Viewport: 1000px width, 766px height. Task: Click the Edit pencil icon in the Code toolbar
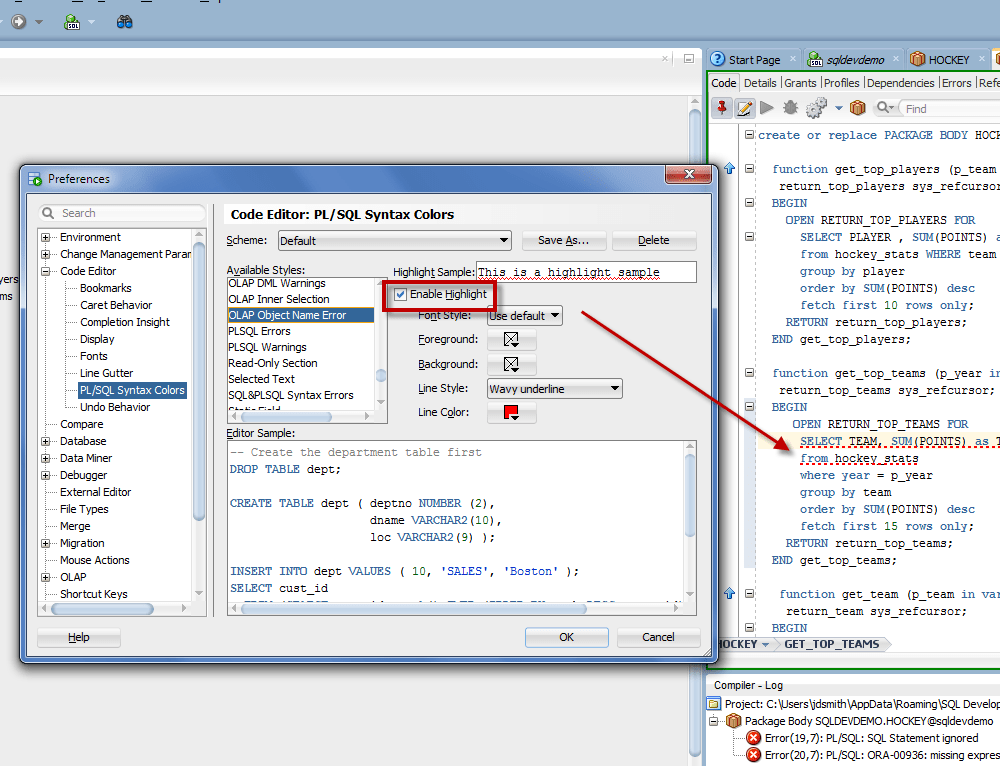[x=744, y=108]
